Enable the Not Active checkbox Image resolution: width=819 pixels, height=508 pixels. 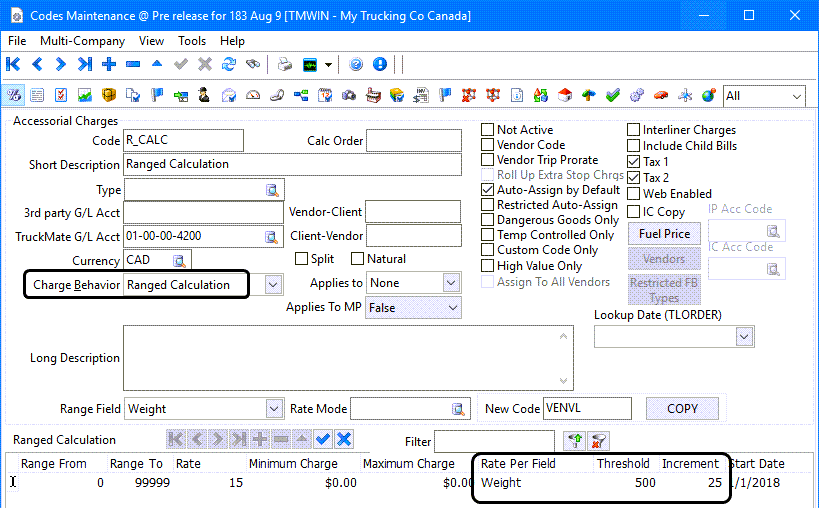pos(488,130)
